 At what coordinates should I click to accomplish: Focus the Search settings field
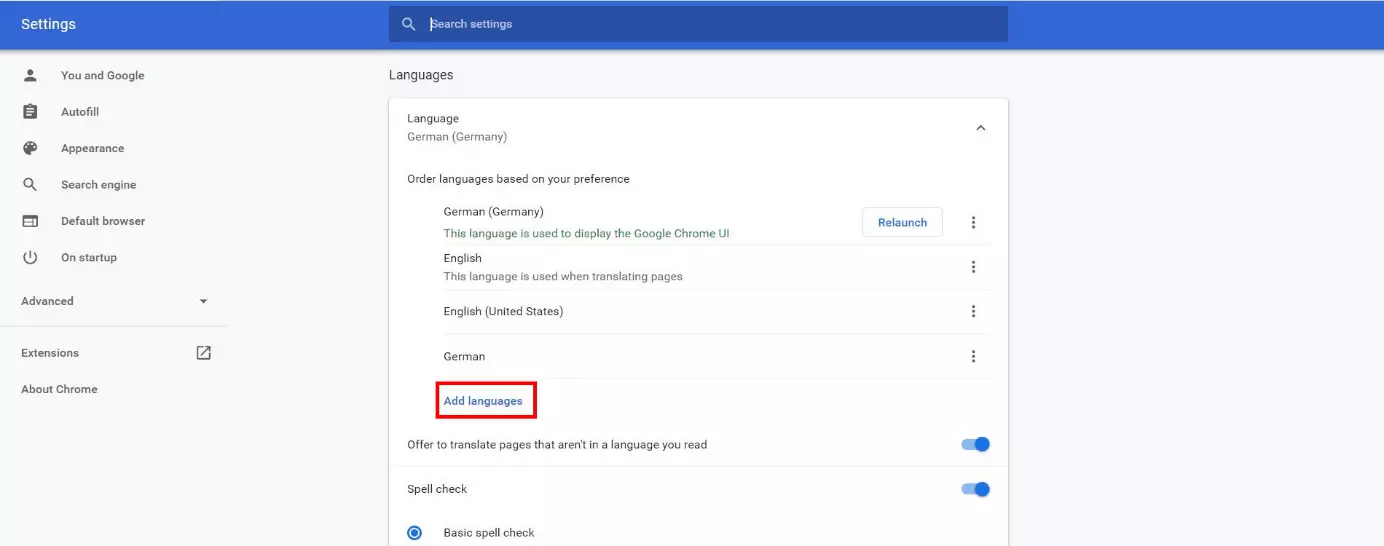coord(700,24)
